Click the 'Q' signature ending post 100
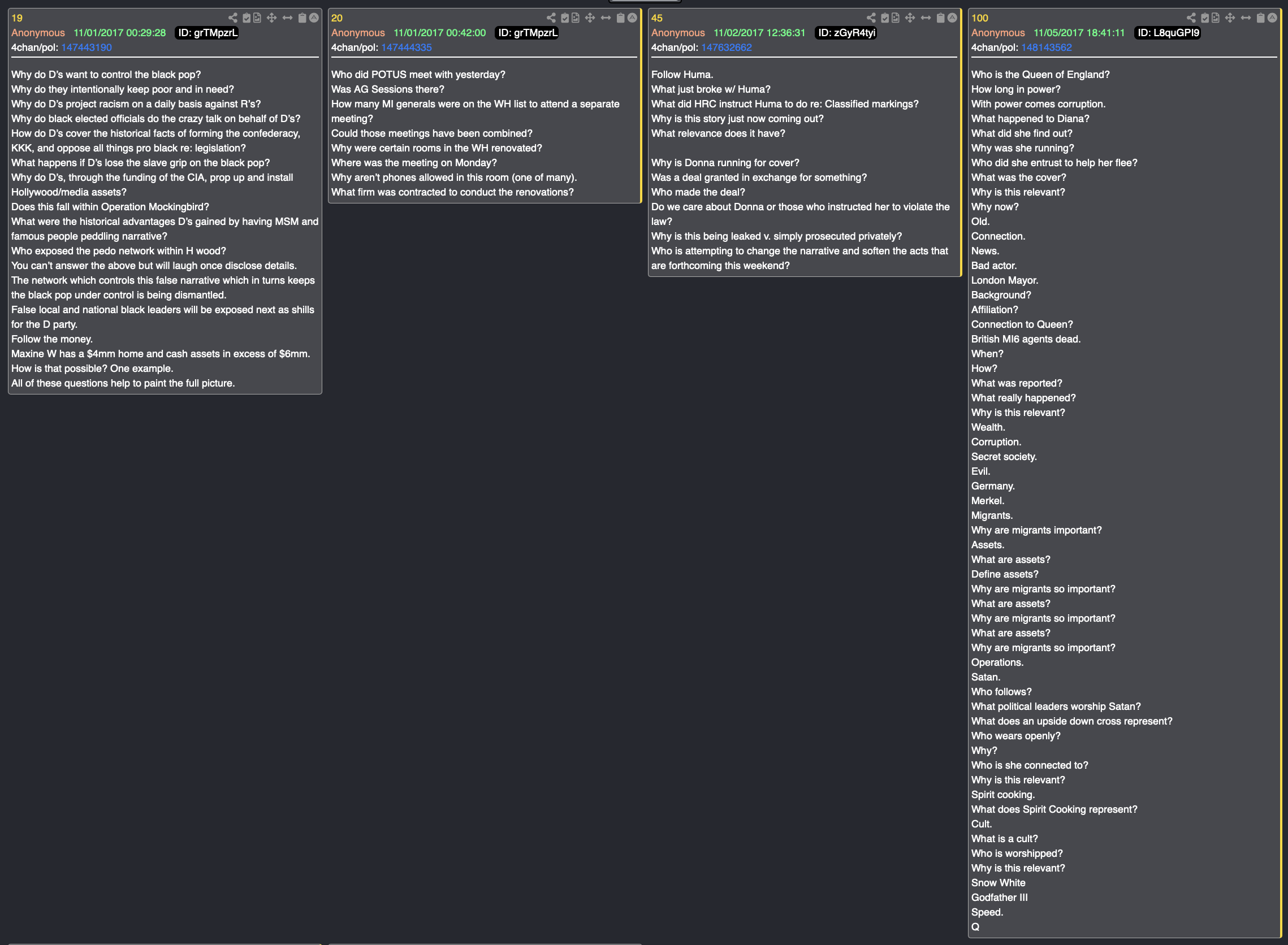The image size is (1288, 945). 975,926
